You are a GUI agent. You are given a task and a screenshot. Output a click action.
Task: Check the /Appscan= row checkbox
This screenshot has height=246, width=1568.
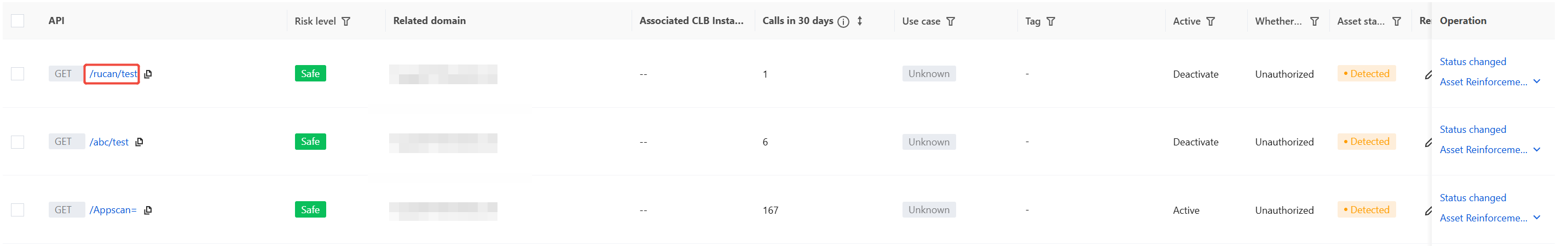tap(18, 210)
